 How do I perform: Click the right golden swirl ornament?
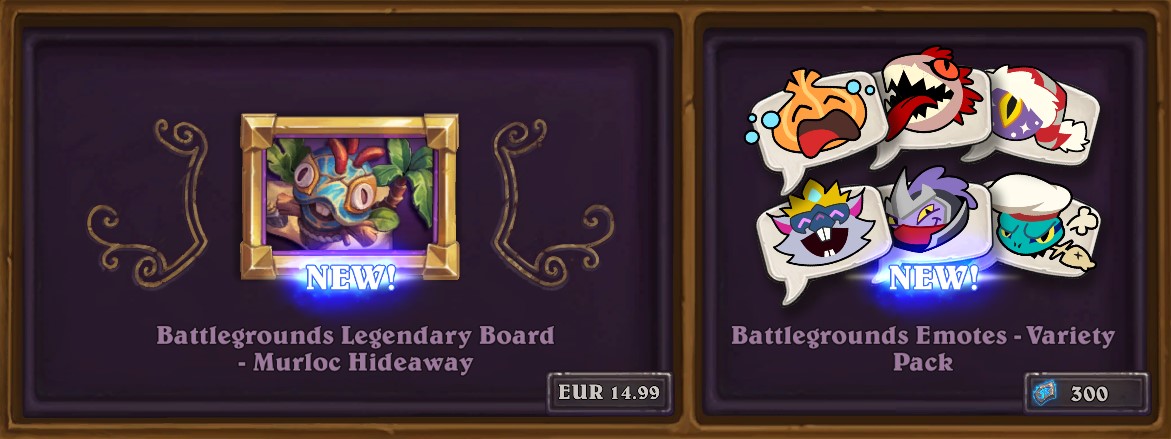[x=553, y=203]
